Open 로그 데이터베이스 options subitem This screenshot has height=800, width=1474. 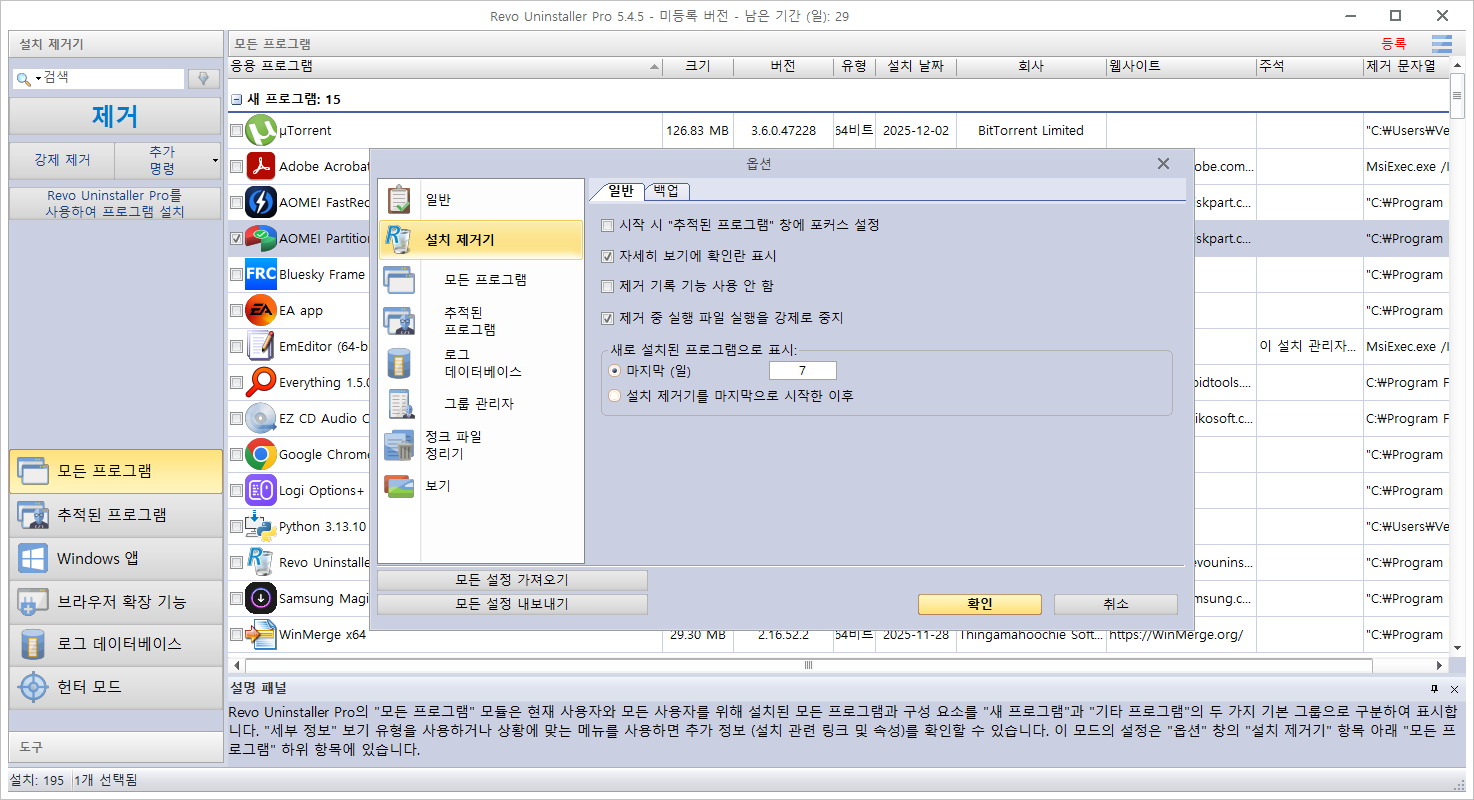point(481,363)
